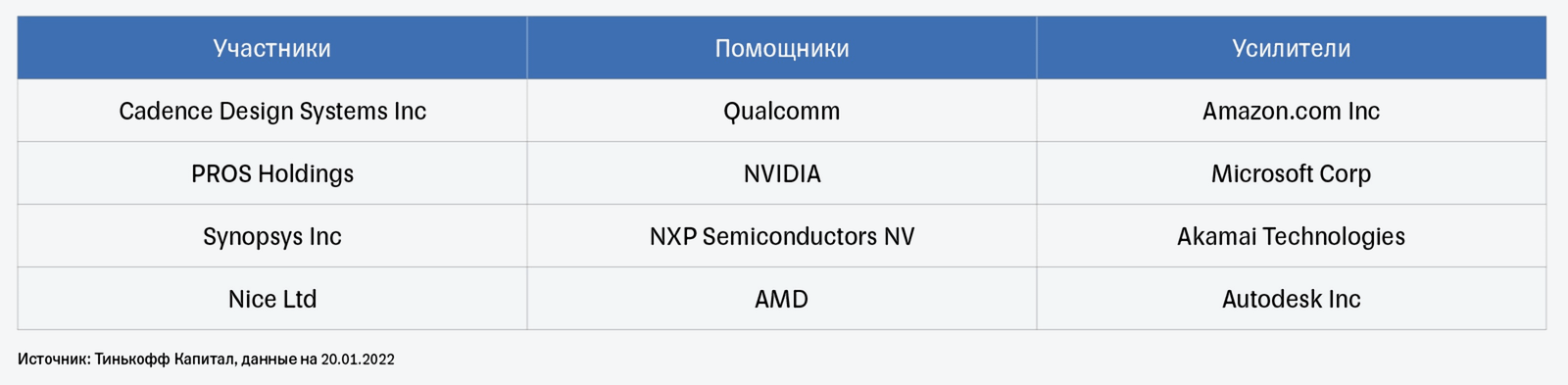
Task: Click the date 20.01.2022 in the footnote
Action: coord(358,360)
